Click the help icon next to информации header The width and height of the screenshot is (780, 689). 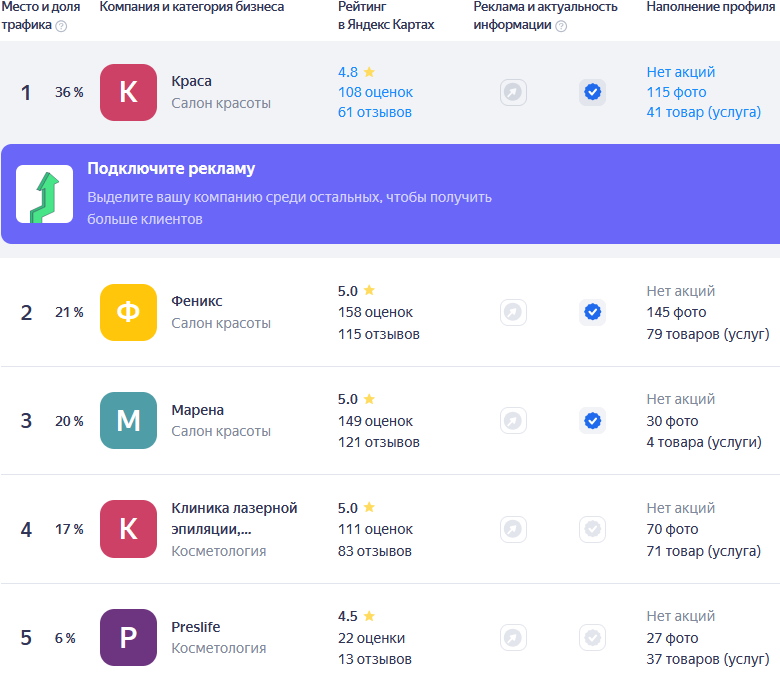pos(561,26)
